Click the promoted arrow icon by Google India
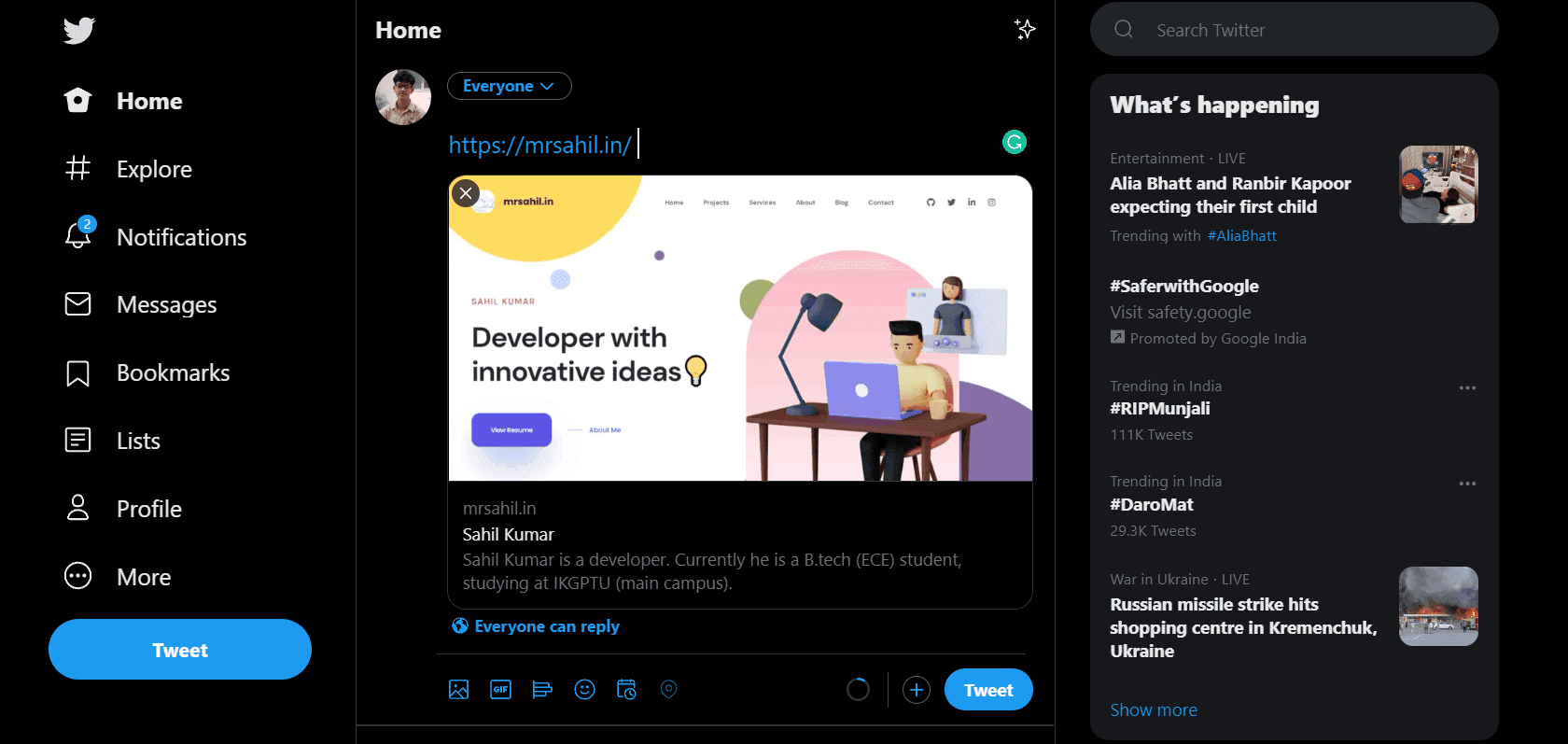 tap(1117, 337)
